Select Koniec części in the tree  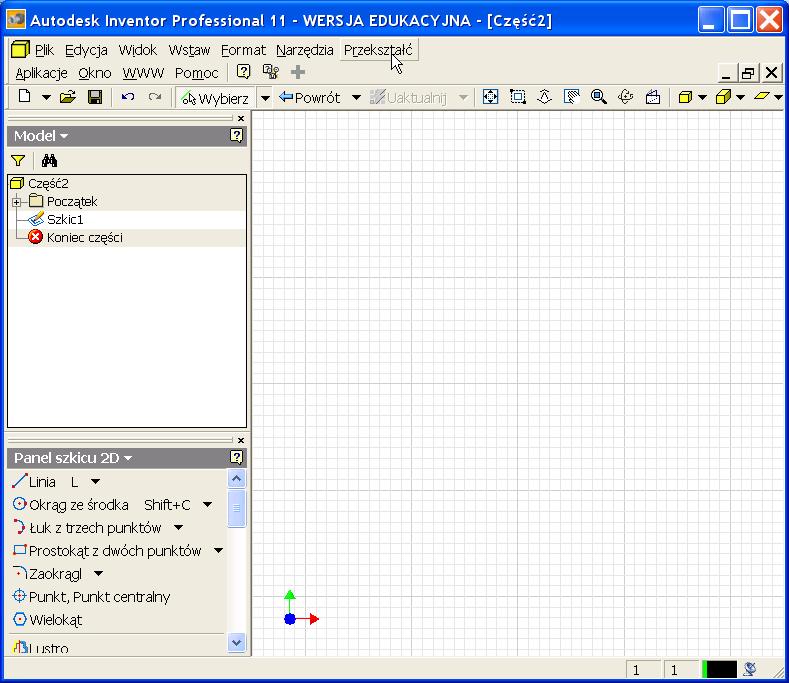click(x=85, y=238)
